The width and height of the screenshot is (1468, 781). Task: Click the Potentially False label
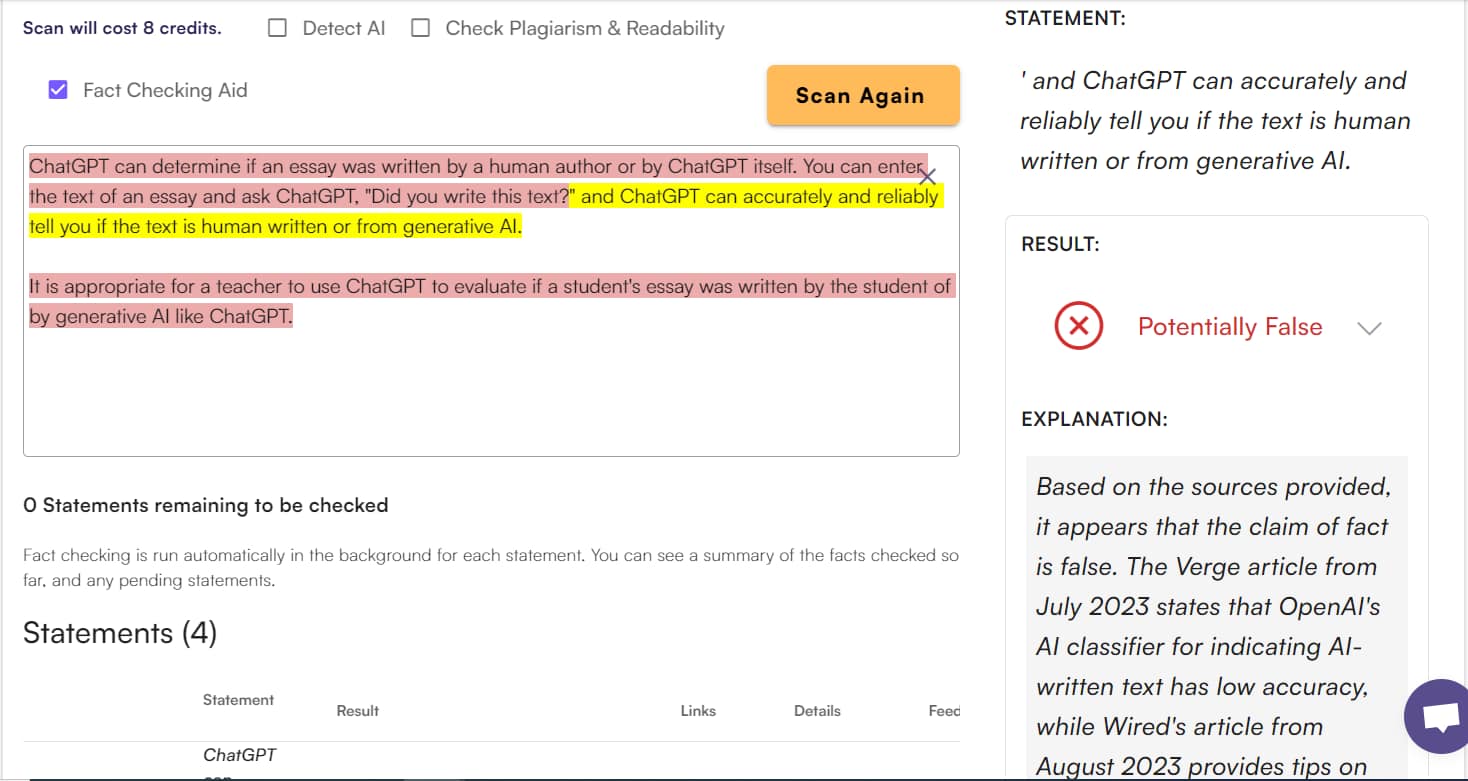coord(1230,326)
